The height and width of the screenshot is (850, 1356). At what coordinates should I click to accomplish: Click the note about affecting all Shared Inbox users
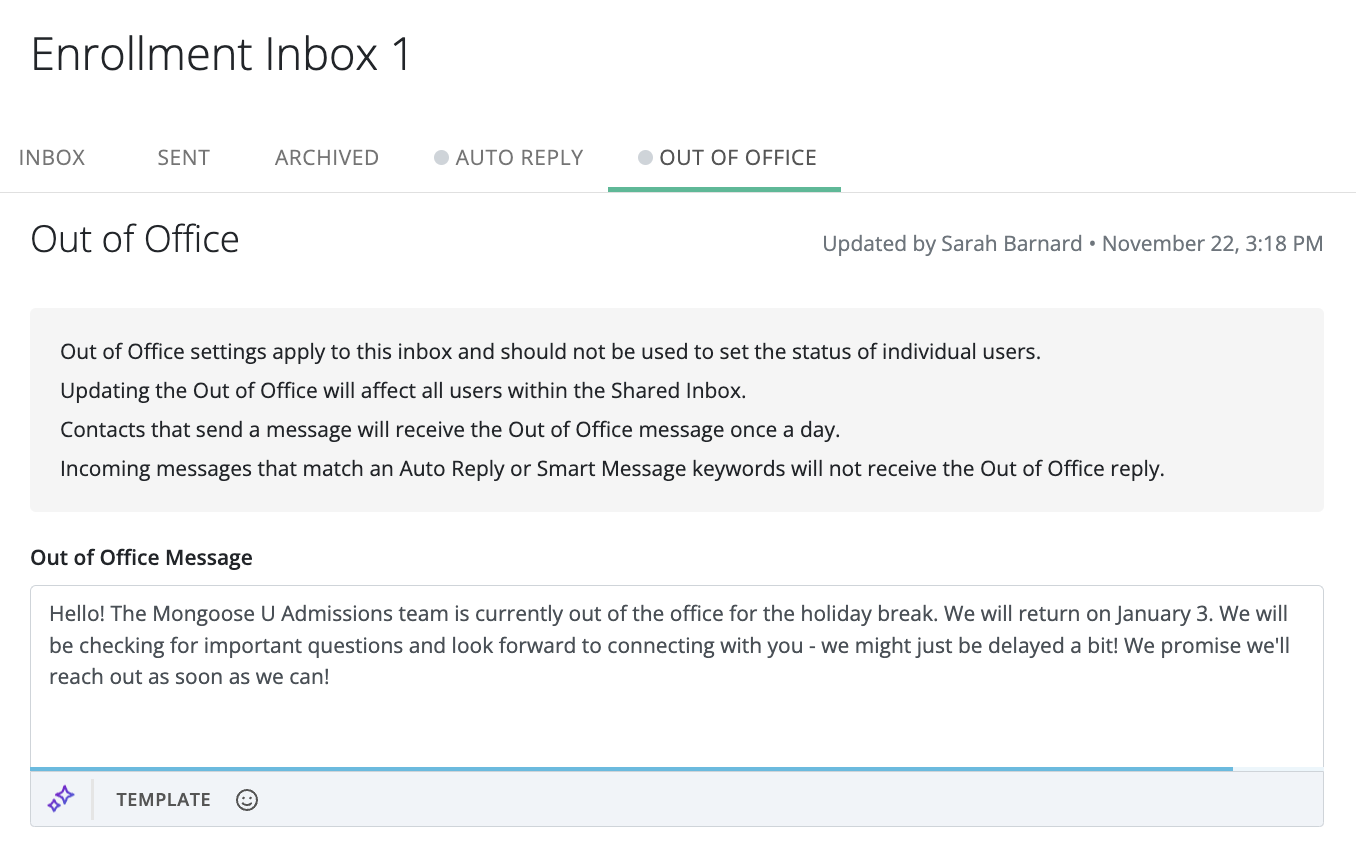(403, 391)
